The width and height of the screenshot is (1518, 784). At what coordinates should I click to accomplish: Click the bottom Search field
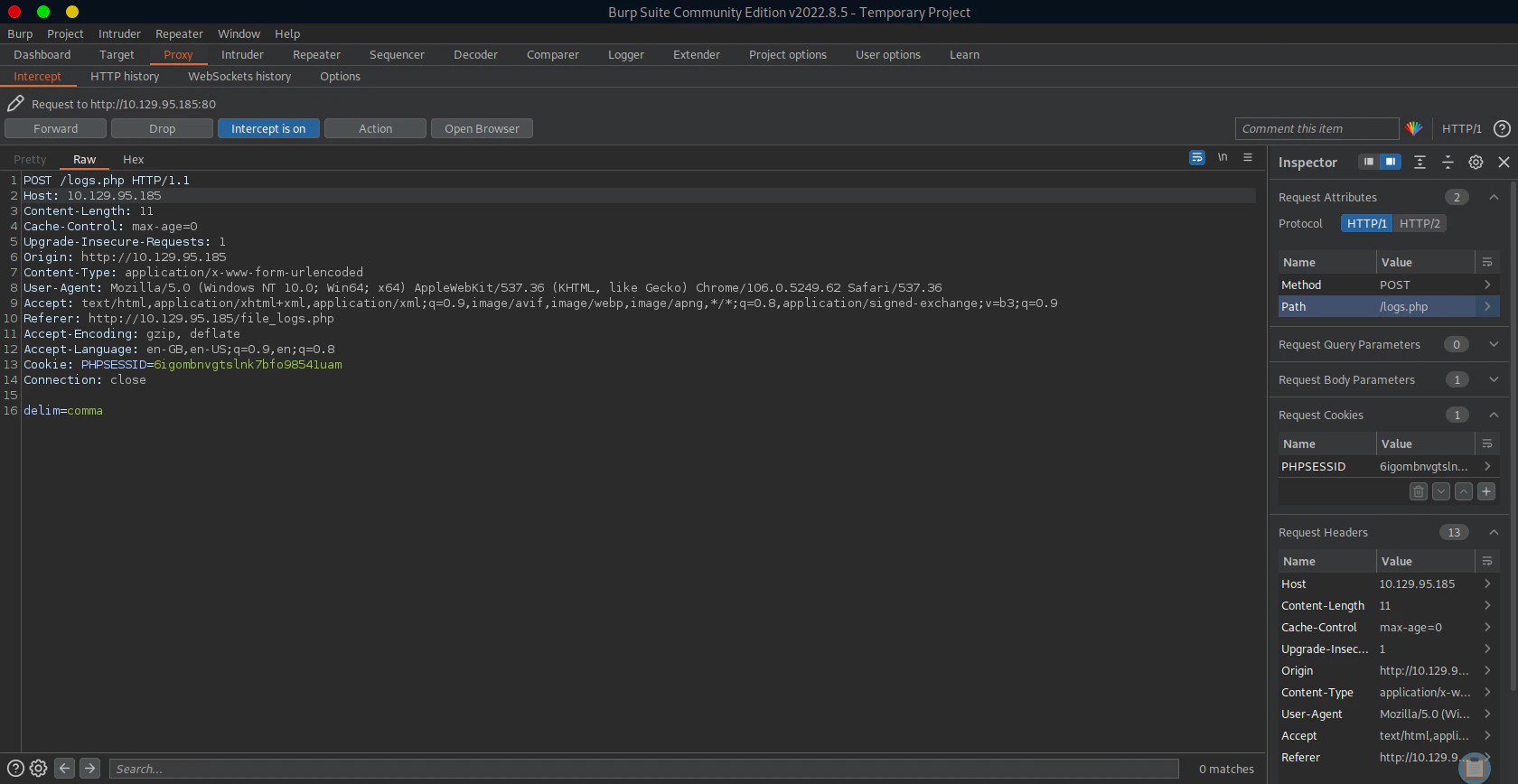coord(644,769)
